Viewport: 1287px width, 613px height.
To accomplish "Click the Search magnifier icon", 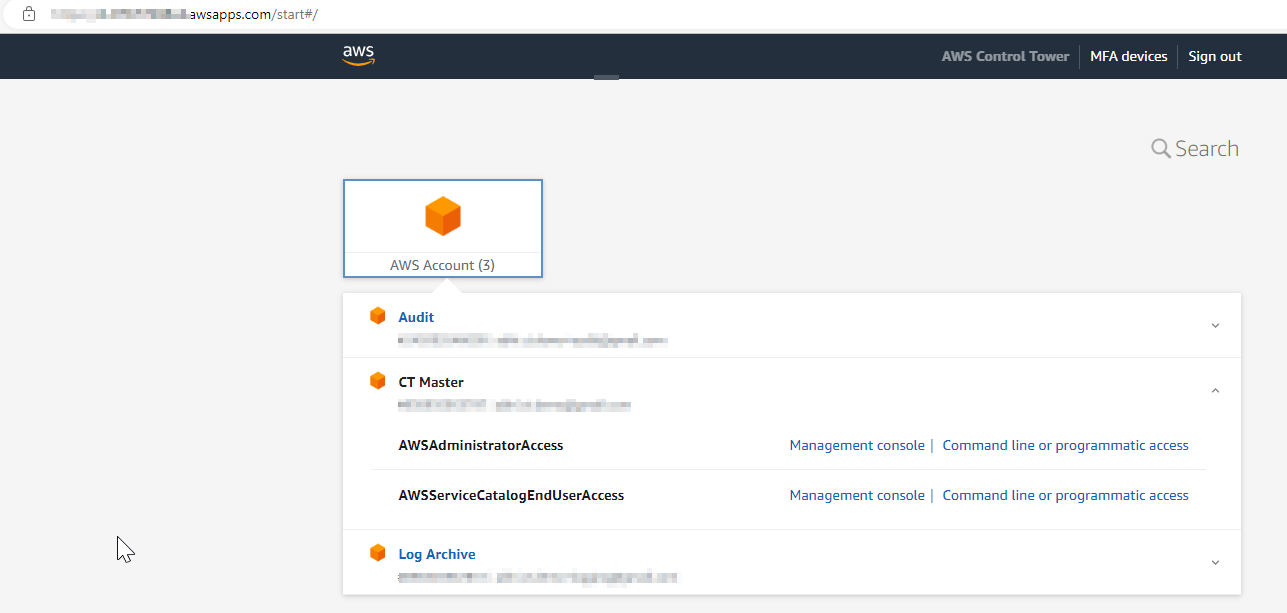I will [x=1161, y=149].
